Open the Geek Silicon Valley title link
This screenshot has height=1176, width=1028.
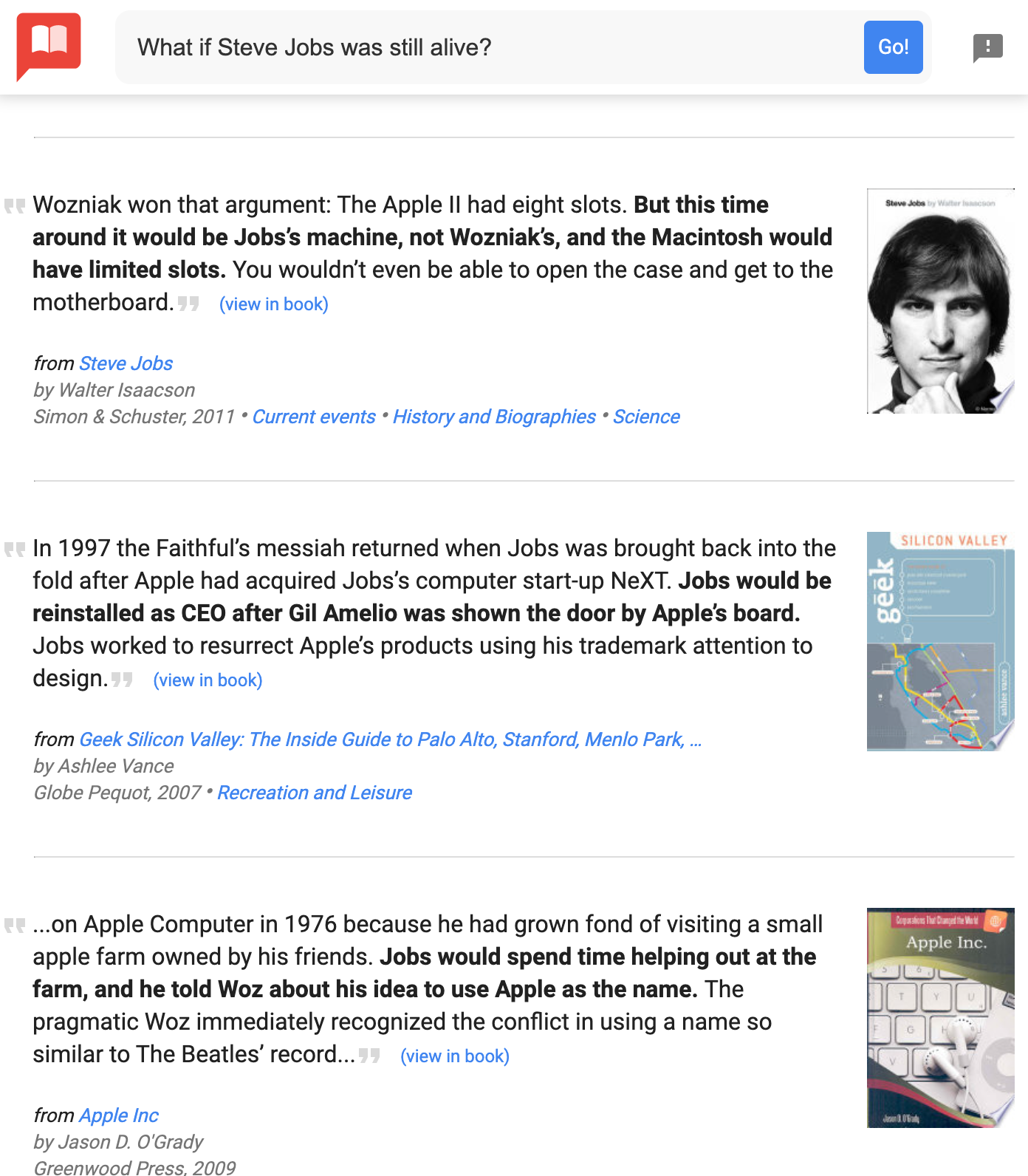coord(390,739)
